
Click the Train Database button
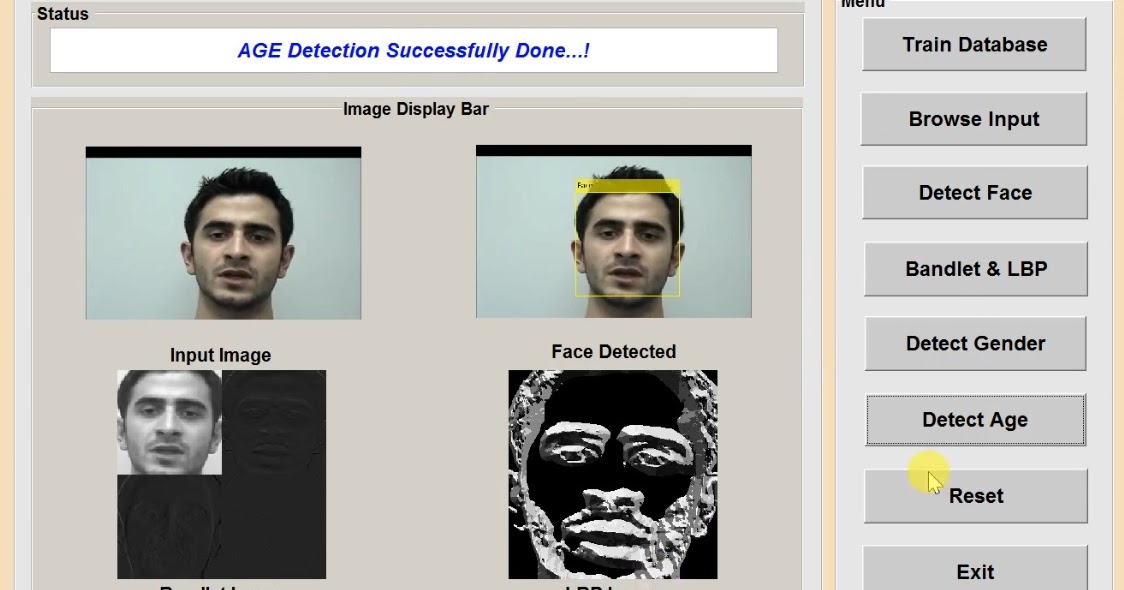coord(973,44)
